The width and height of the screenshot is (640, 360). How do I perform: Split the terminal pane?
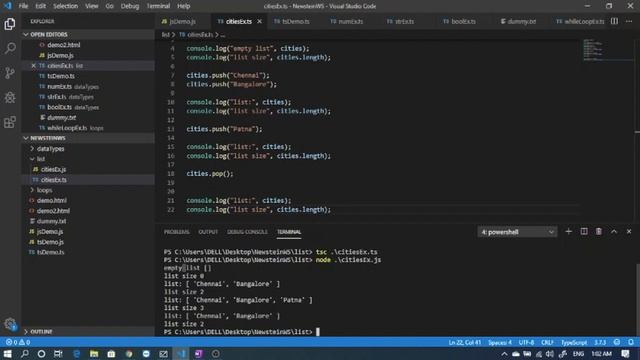point(584,231)
